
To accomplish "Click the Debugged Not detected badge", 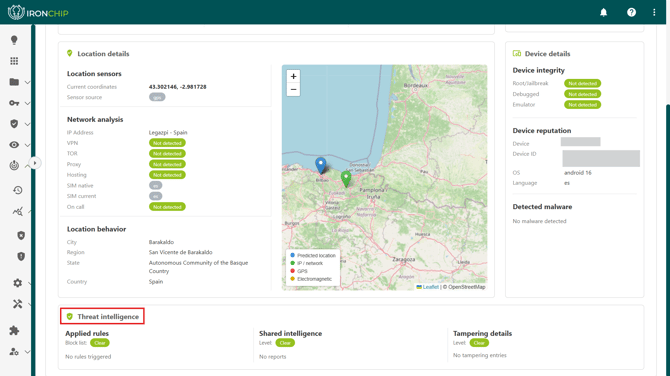I will tap(582, 94).
